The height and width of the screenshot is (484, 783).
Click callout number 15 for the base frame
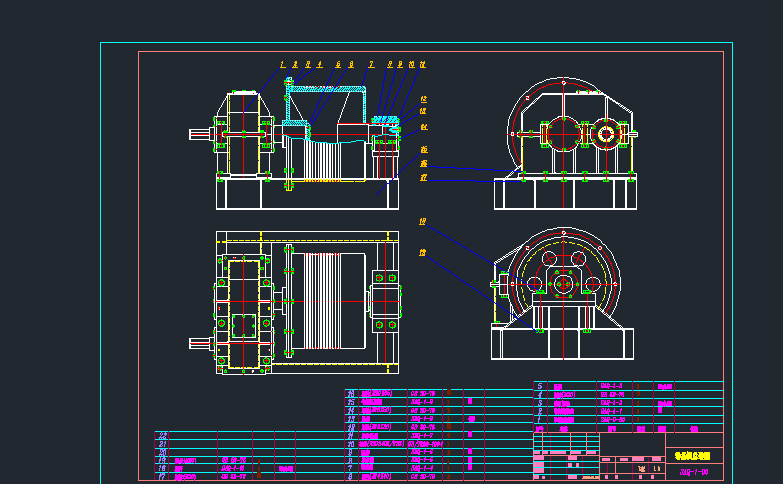pyautogui.click(x=424, y=149)
